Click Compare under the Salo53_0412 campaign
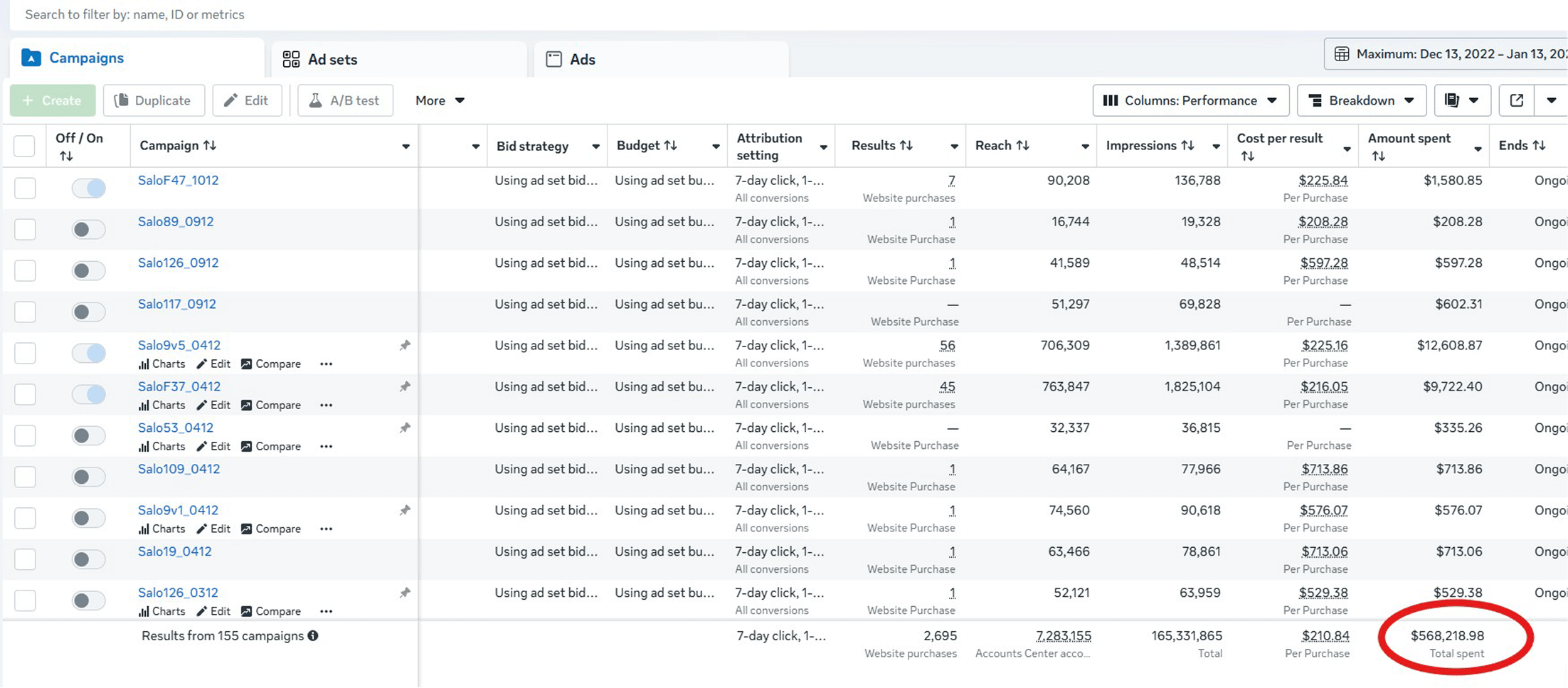Image resolution: width=1568 pixels, height=688 pixels. click(270, 446)
